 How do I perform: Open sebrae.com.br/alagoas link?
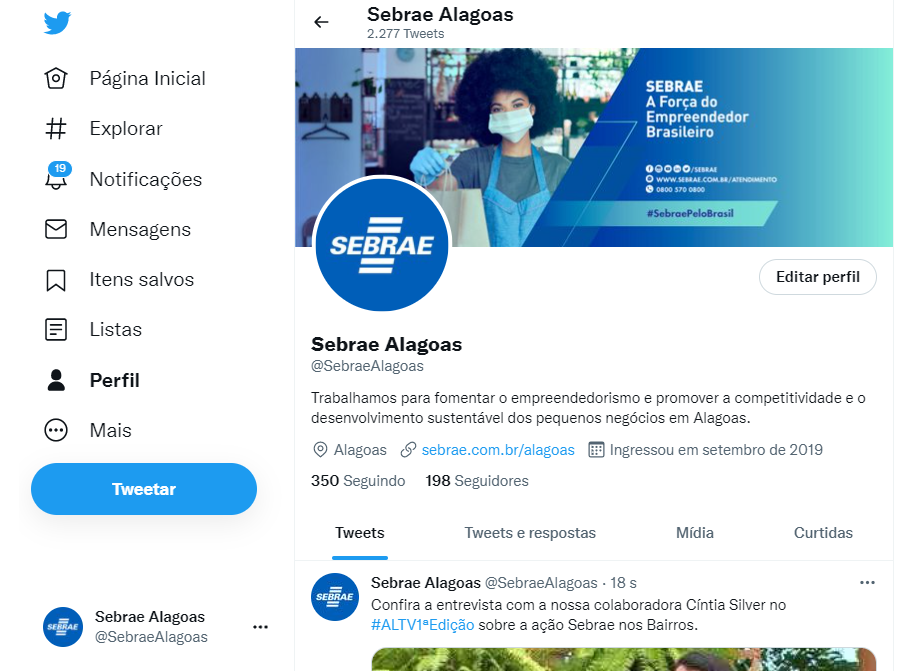click(x=498, y=450)
